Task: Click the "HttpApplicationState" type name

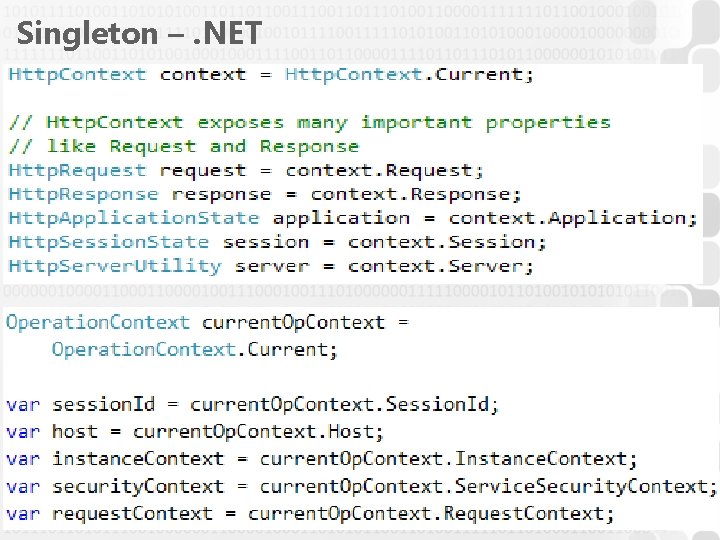Action: coord(133,218)
